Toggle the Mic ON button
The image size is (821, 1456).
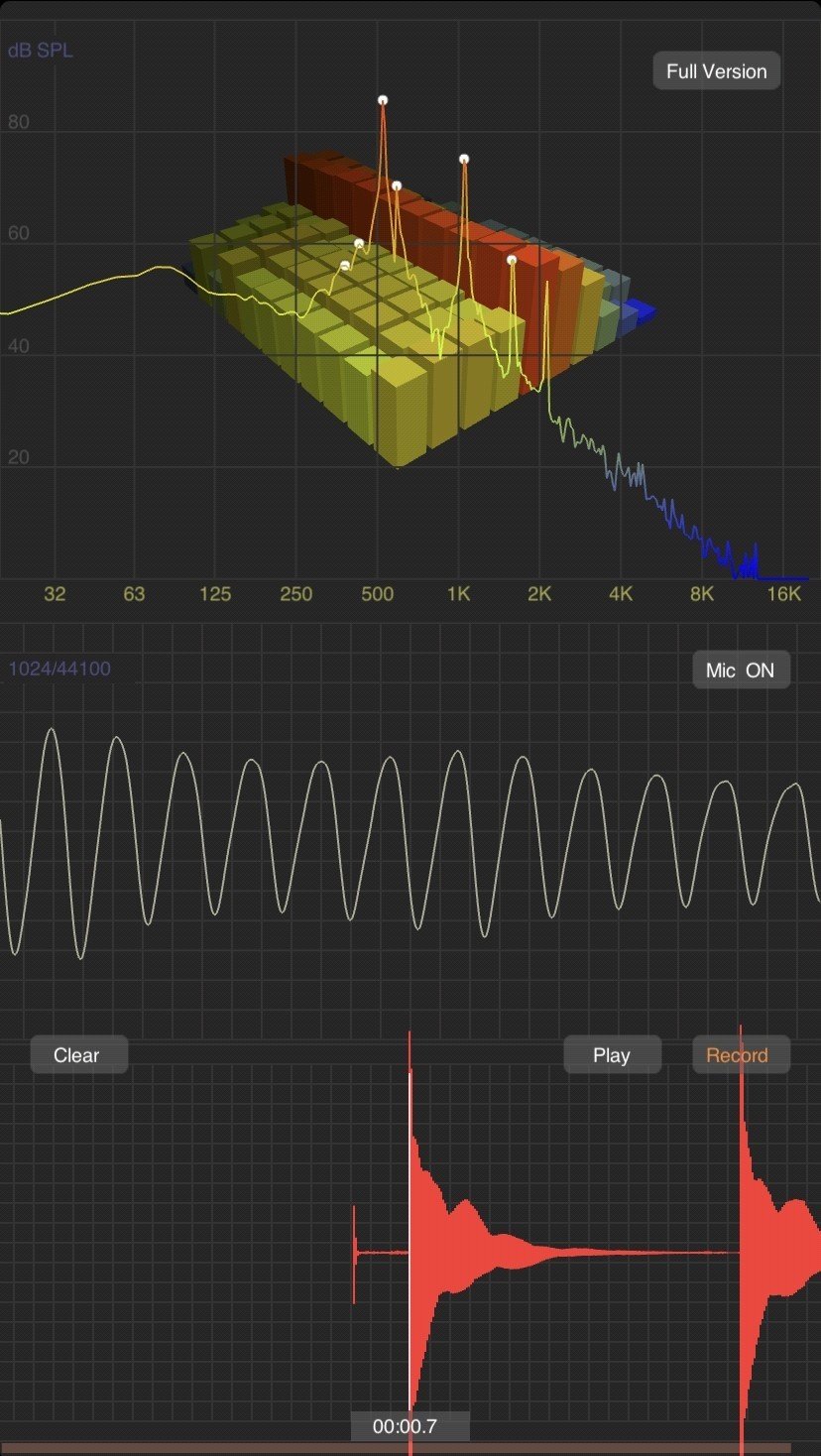[x=741, y=670]
